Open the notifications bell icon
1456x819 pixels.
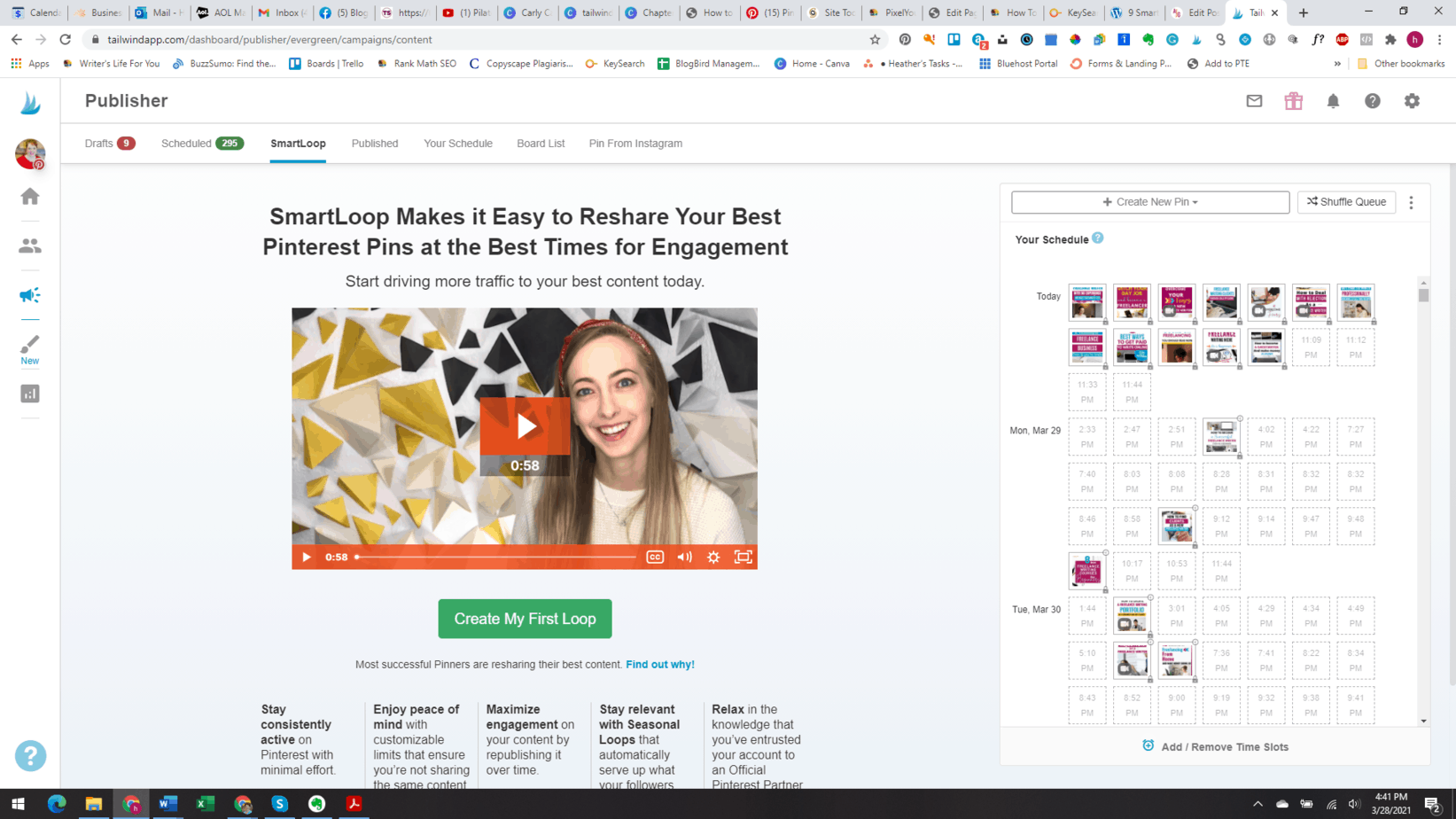pos(1333,101)
